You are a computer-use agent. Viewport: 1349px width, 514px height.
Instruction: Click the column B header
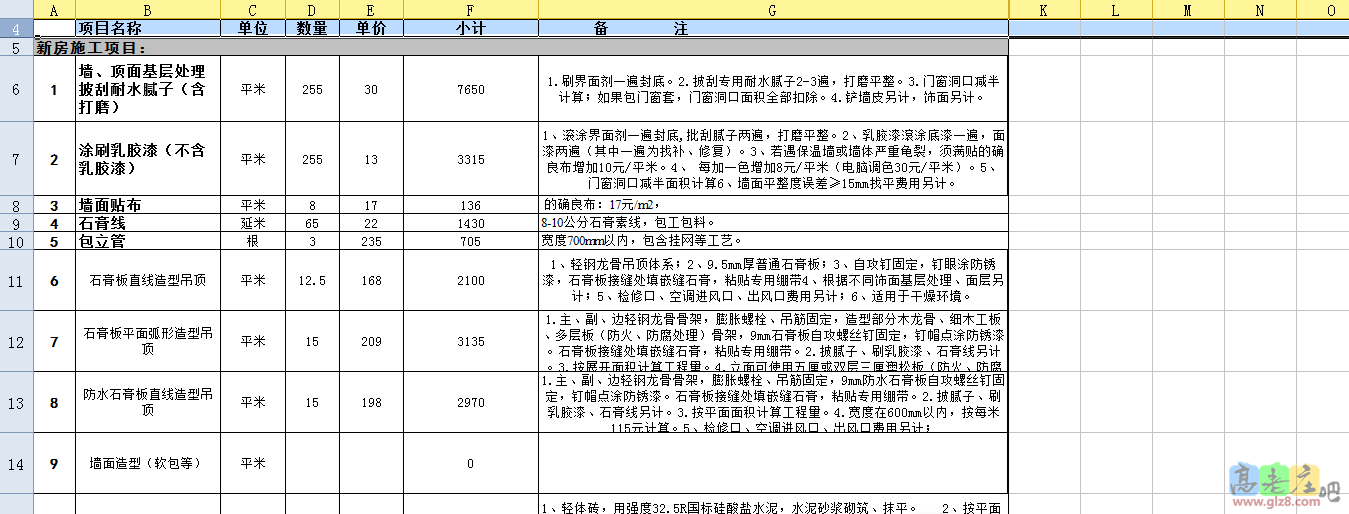click(x=147, y=10)
